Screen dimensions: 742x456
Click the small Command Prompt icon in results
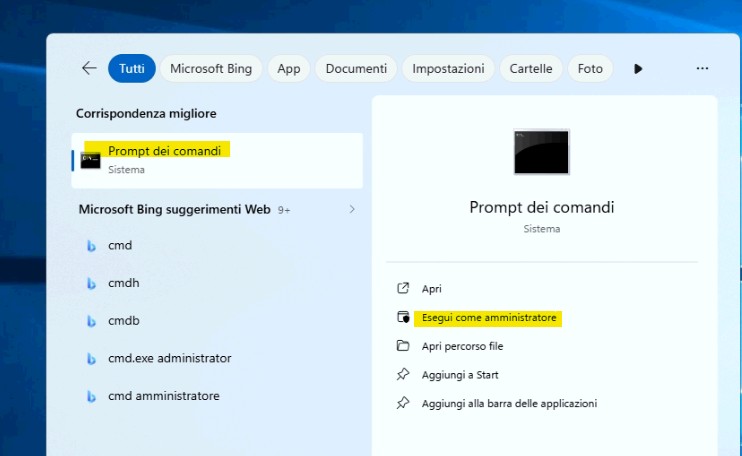90,161
